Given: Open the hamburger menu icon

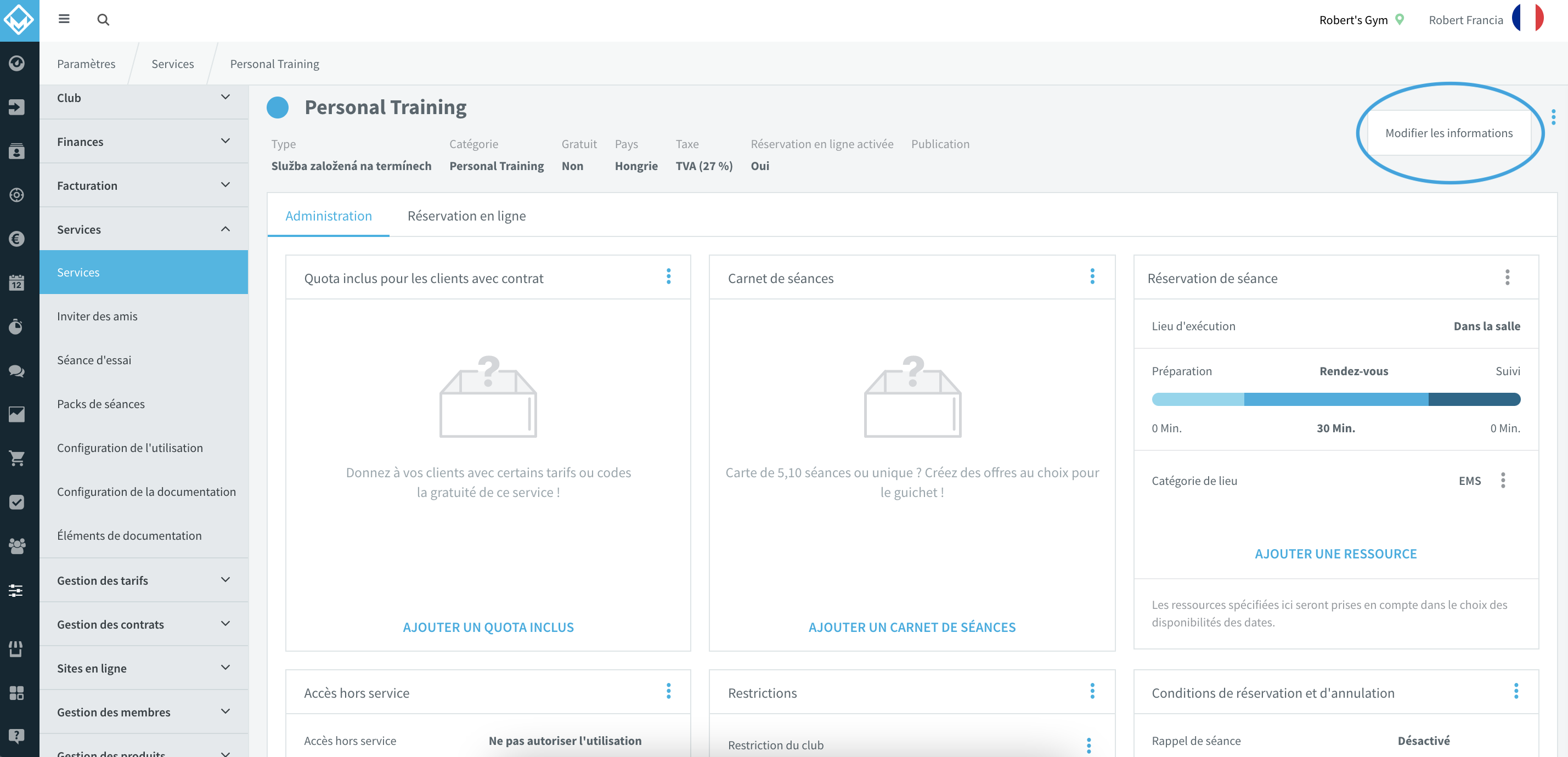Looking at the screenshot, I should (x=64, y=19).
